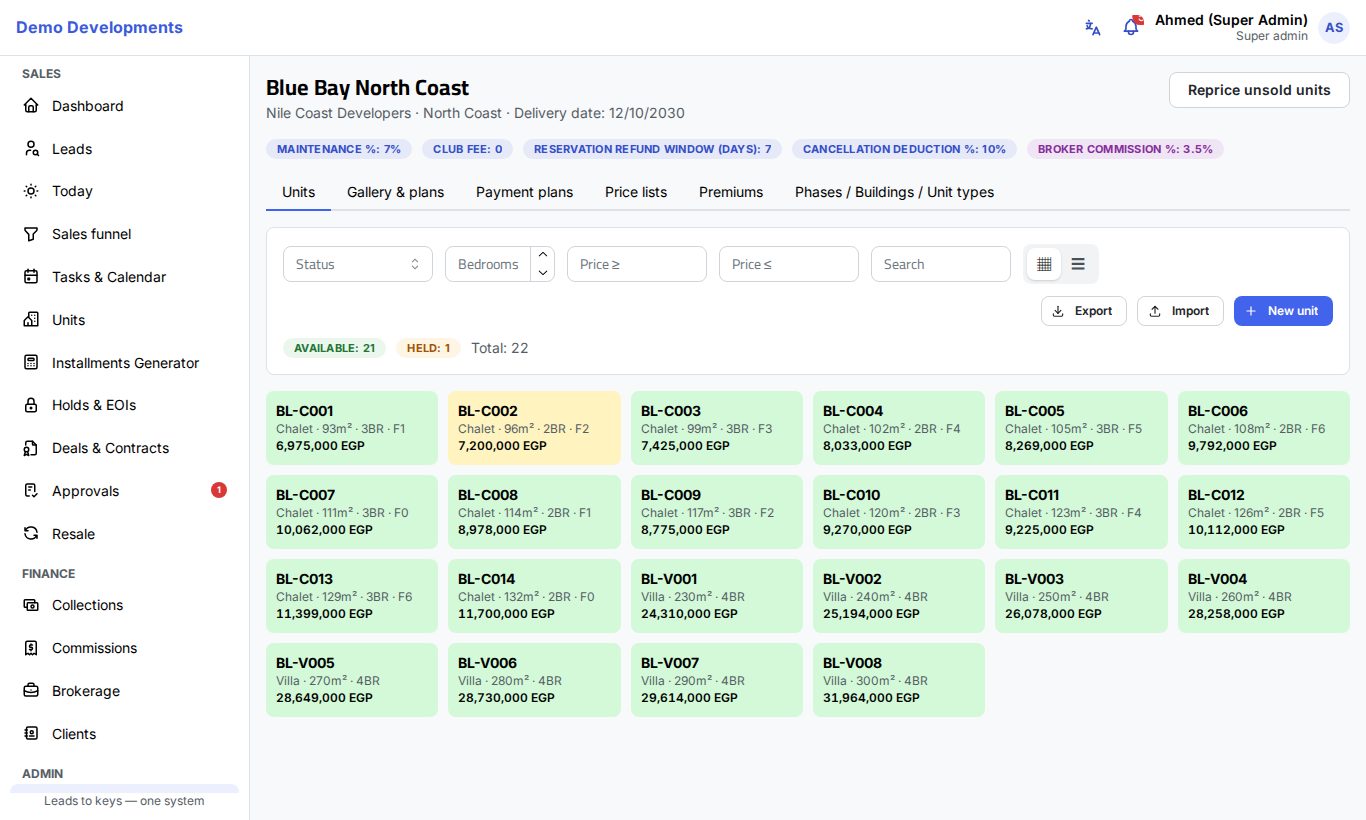Open villa unit card BL-V008
Viewport: 1366px width, 820px height.
(x=899, y=680)
